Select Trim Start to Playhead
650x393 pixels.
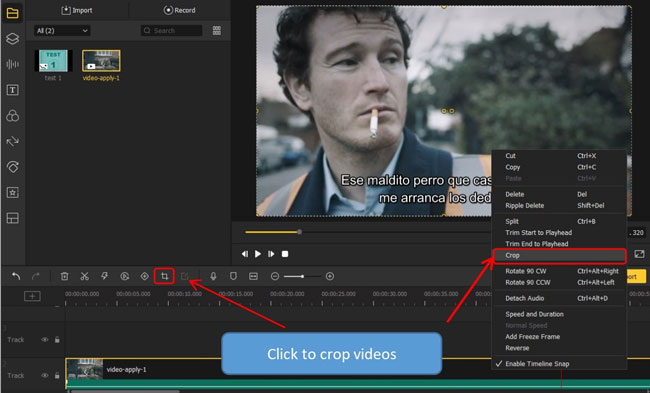(559, 232)
